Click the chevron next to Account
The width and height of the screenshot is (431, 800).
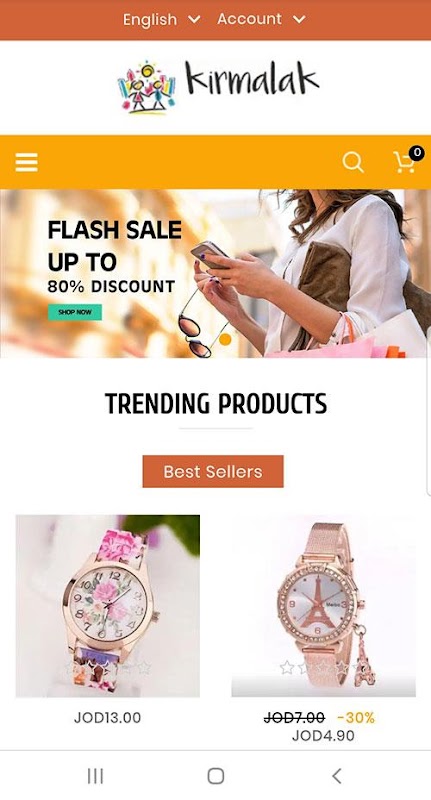pos(299,19)
